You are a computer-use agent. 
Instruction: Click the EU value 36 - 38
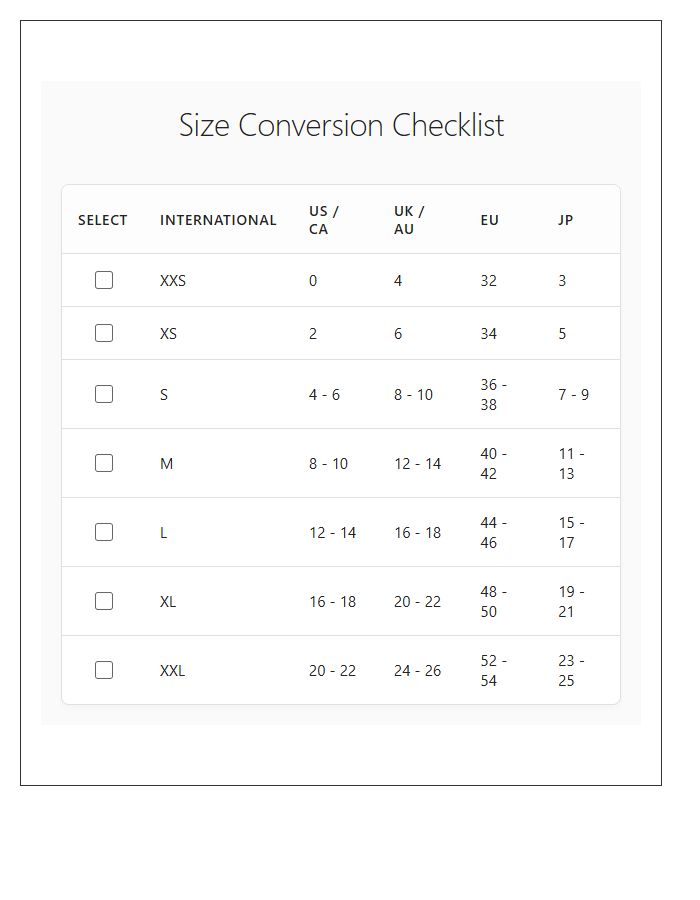492,393
